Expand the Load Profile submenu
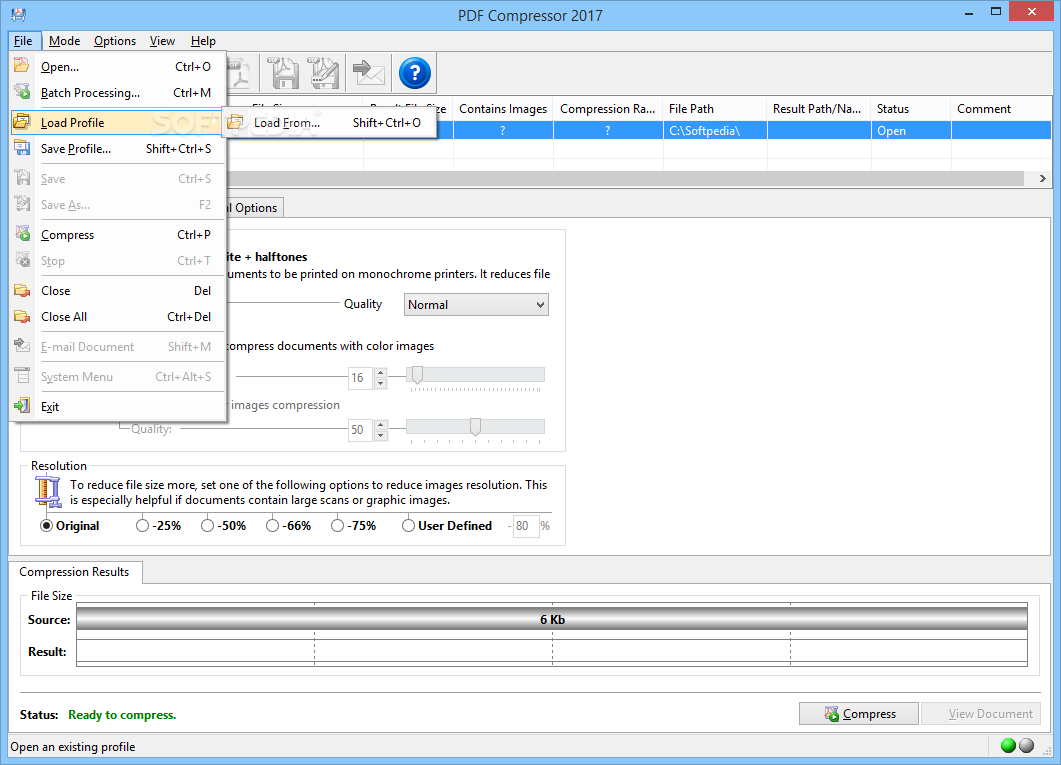This screenshot has height=765, width=1061. click(x=117, y=122)
